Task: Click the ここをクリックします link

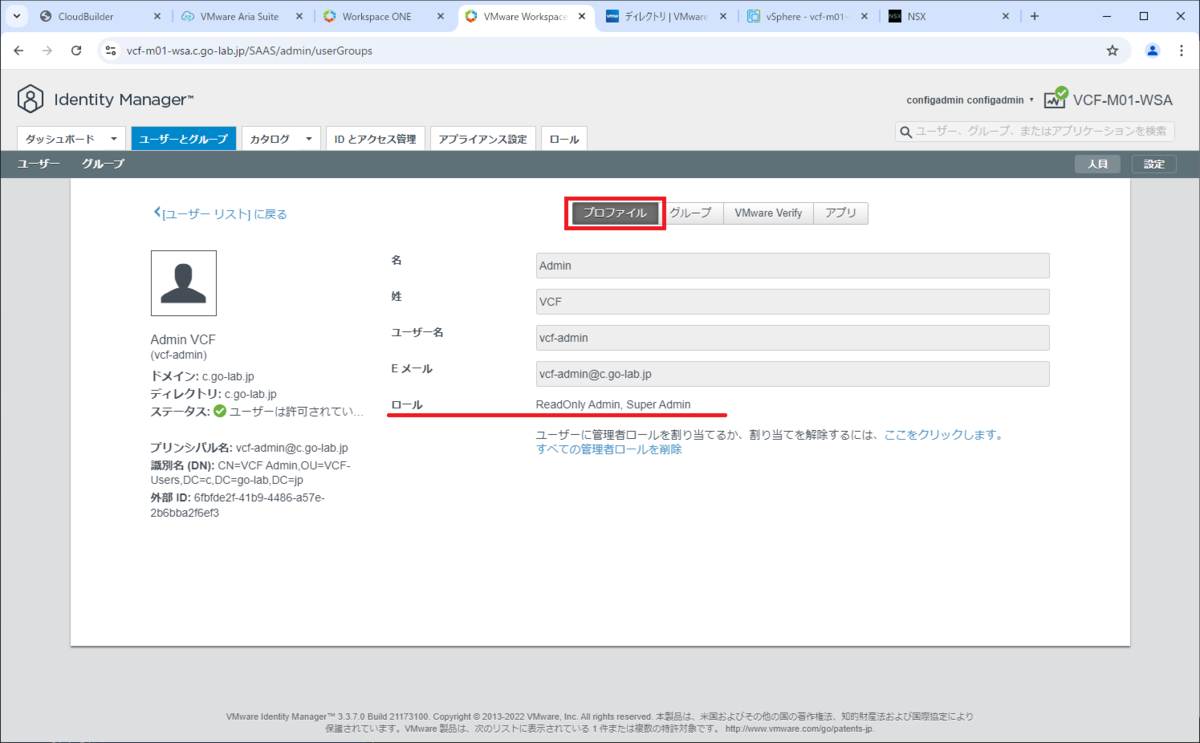Action: click(x=943, y=435)
